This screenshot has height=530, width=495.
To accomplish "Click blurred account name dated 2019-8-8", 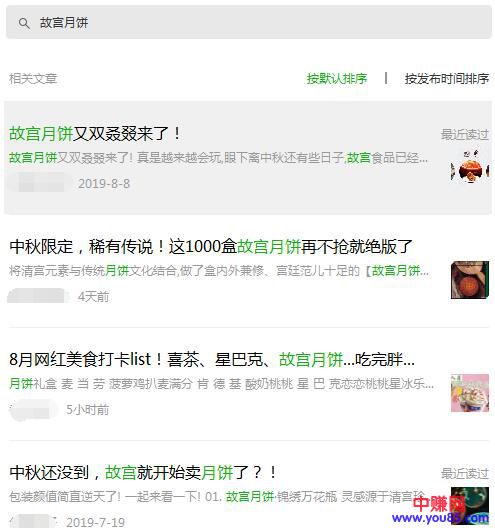I will [41, 183].
